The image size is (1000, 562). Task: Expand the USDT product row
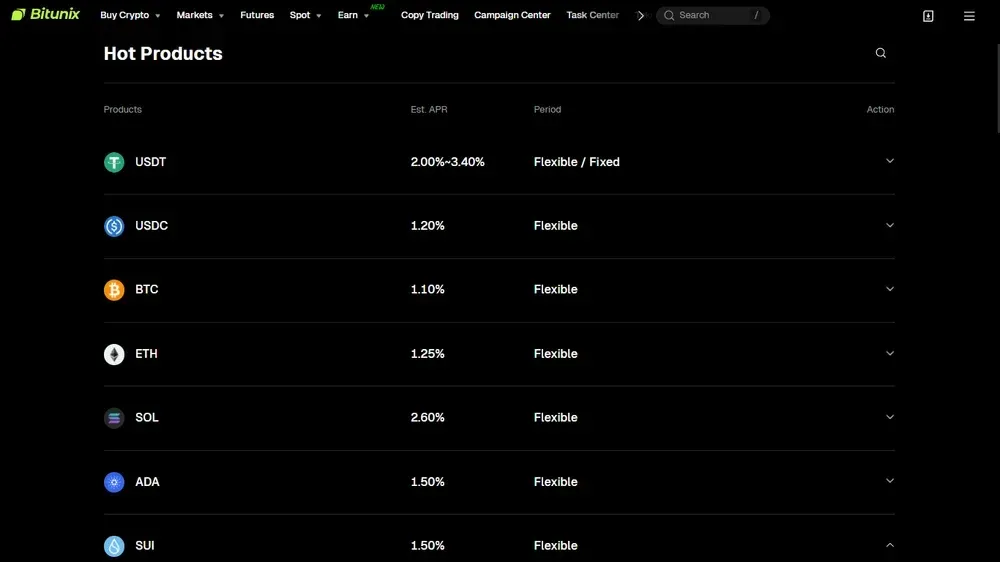(x=890, y=161)
